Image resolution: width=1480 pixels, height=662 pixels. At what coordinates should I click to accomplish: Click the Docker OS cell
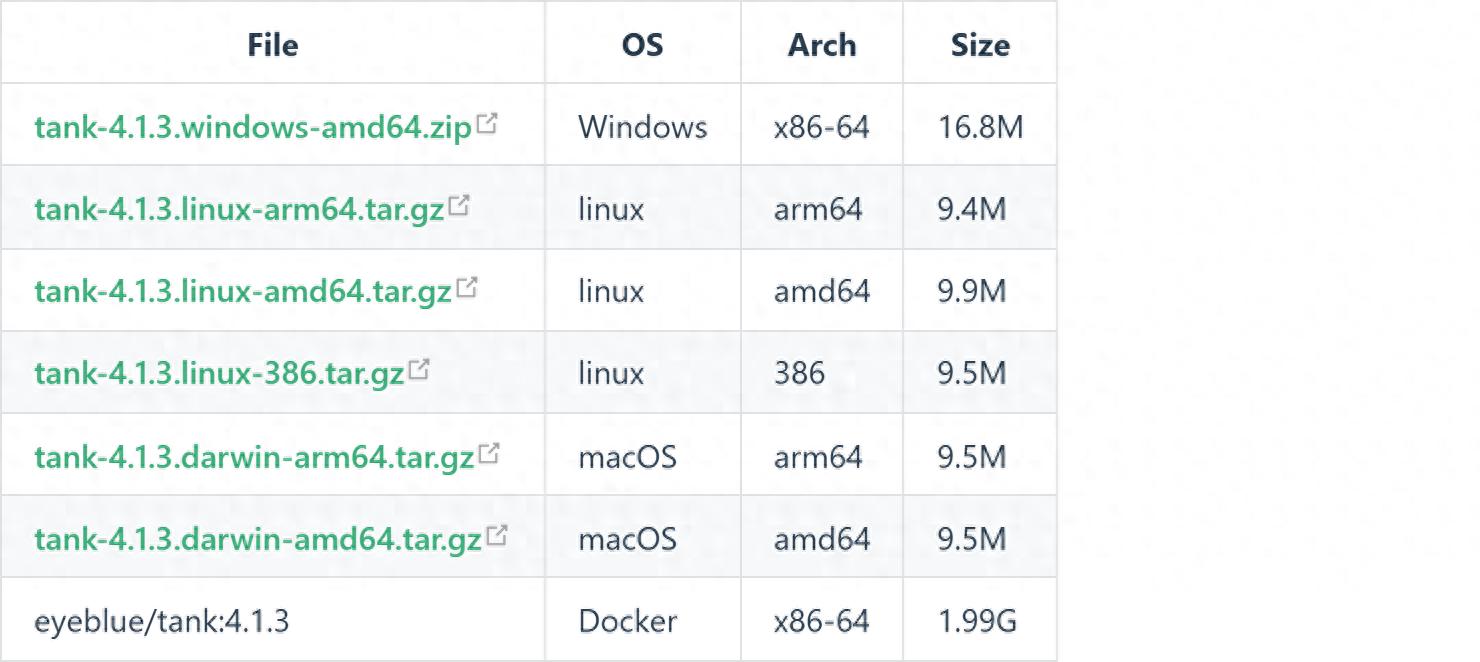click(x=627, y=622)
